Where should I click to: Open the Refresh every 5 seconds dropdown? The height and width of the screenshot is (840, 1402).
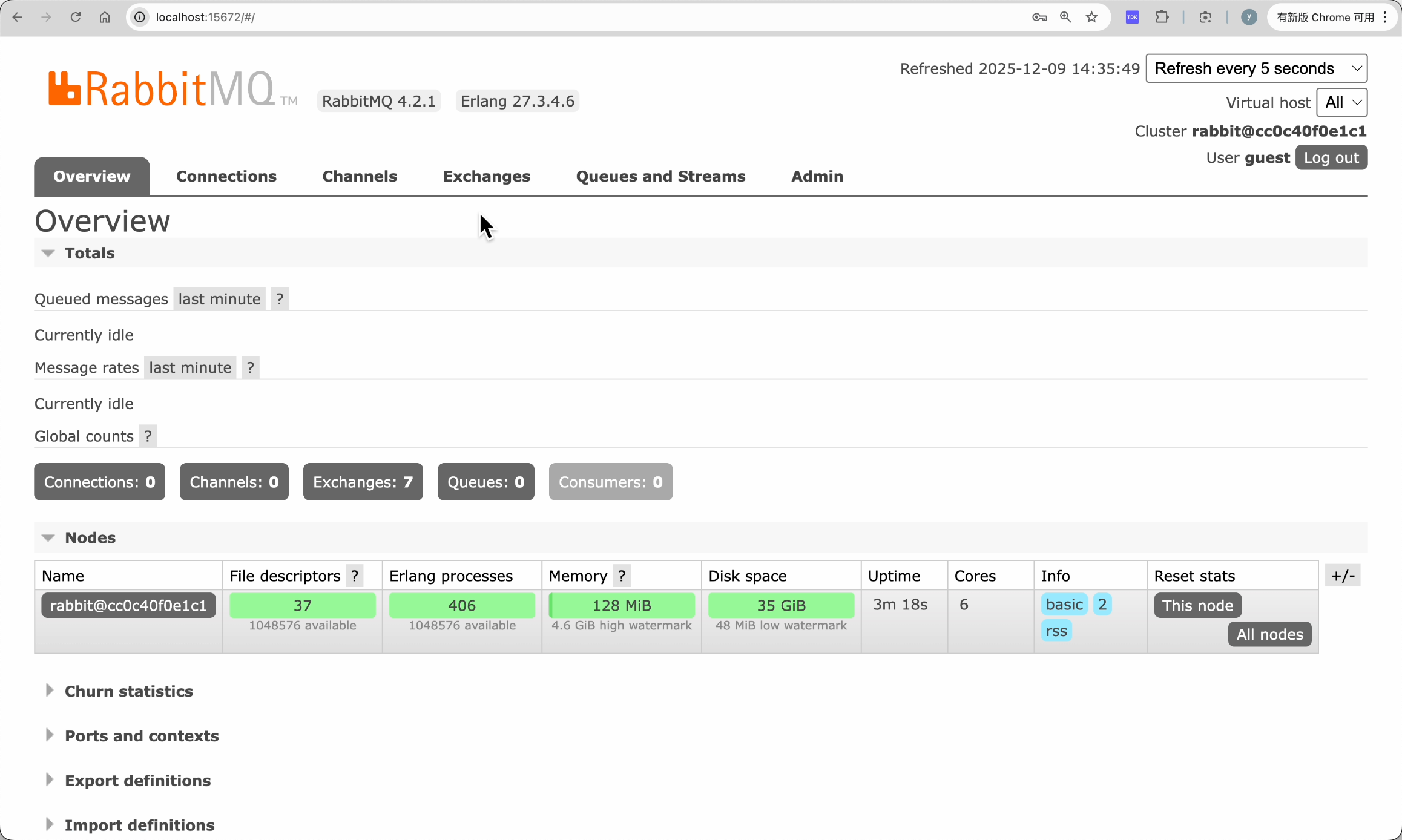click(x=1256, y=68)
